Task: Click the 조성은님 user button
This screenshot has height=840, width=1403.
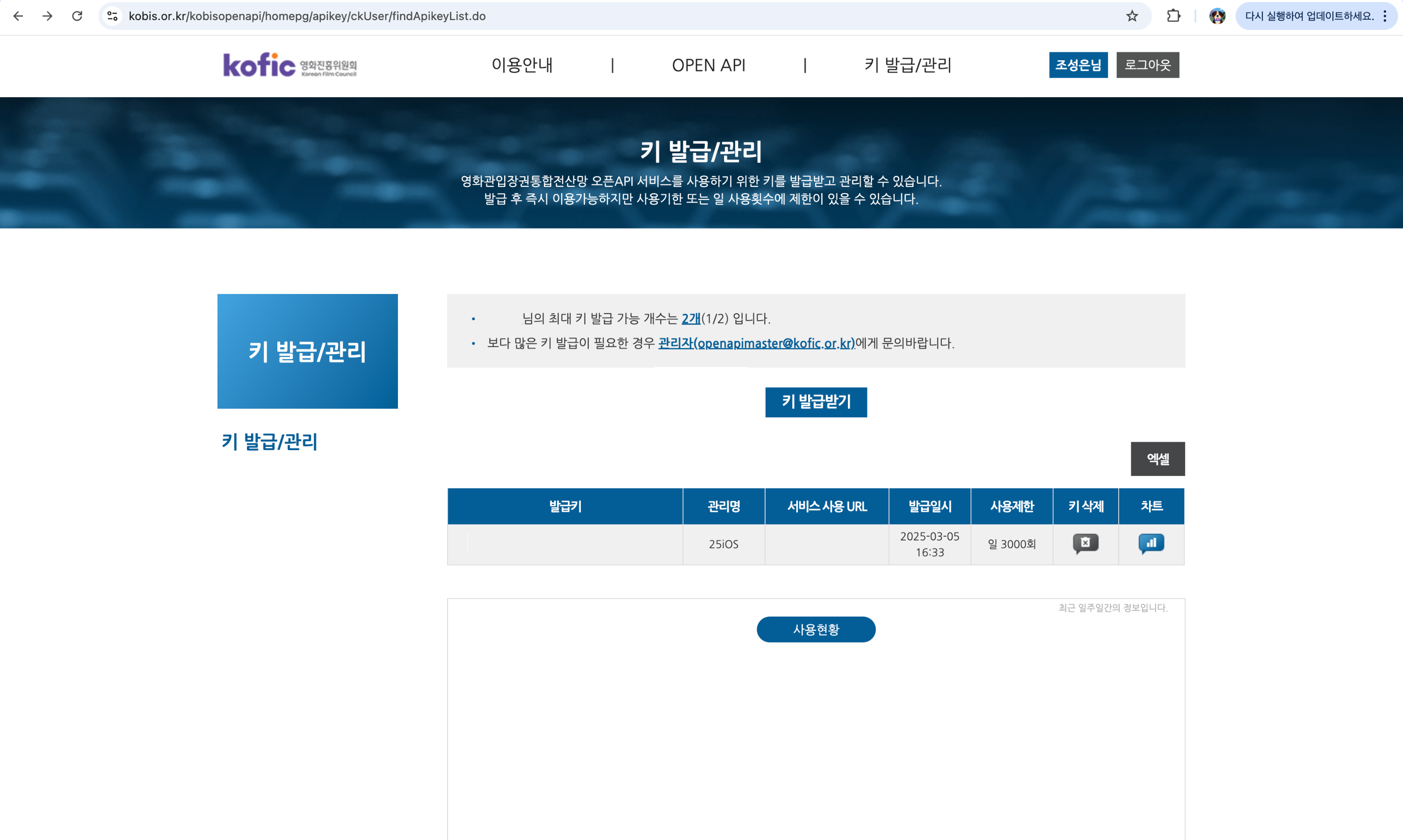Action: [x=1078, y=65]
